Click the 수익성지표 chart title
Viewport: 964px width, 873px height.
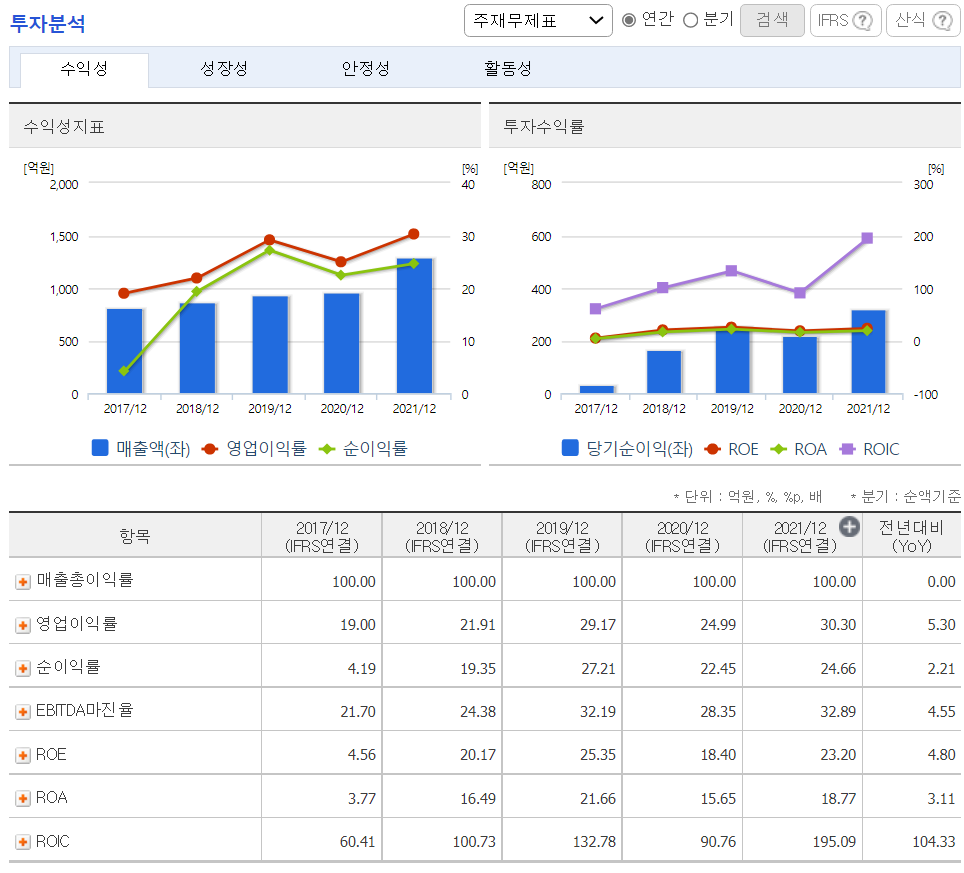64,127
